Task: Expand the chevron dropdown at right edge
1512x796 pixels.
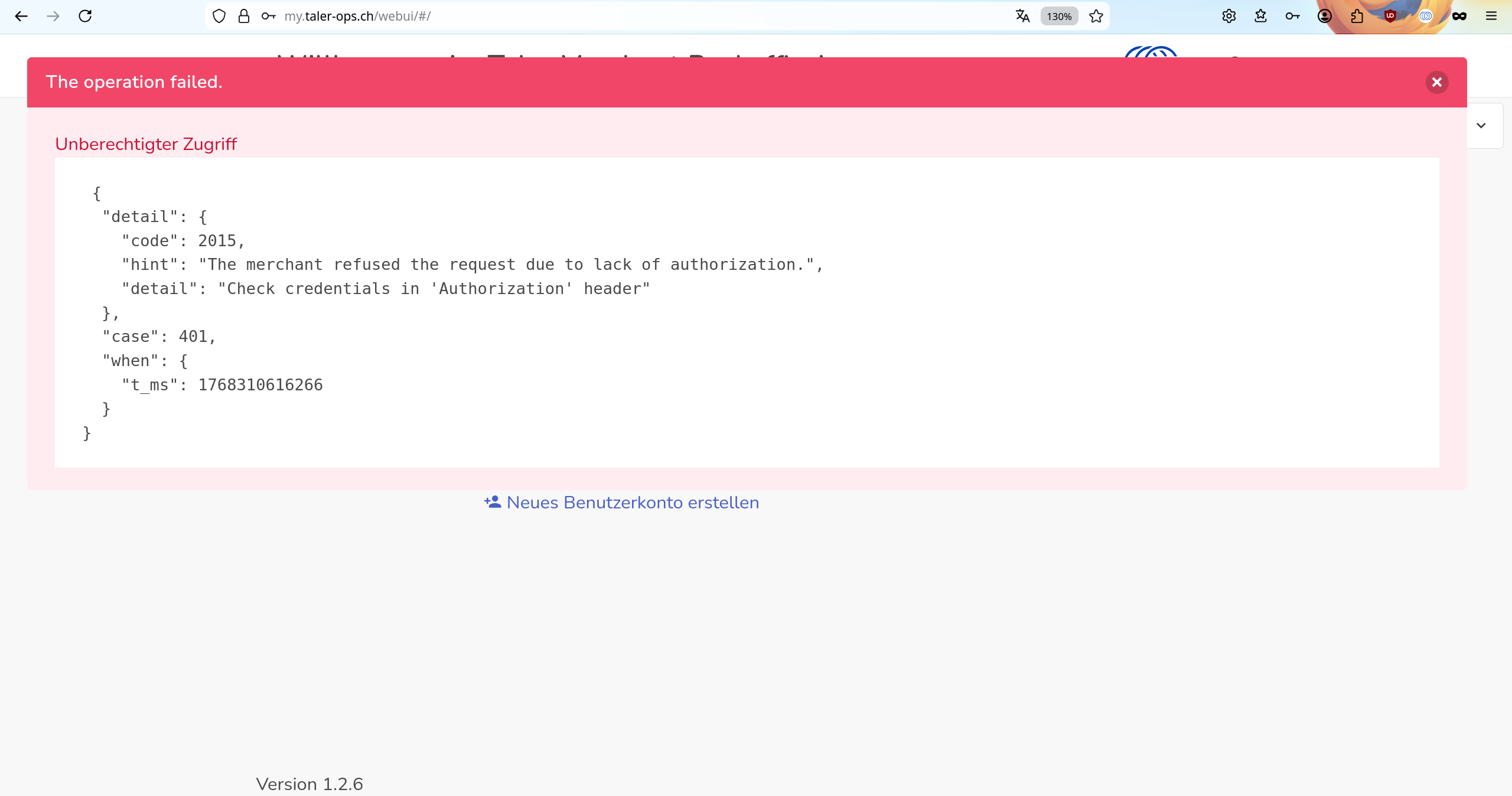Action: (x=1481, y=125)
